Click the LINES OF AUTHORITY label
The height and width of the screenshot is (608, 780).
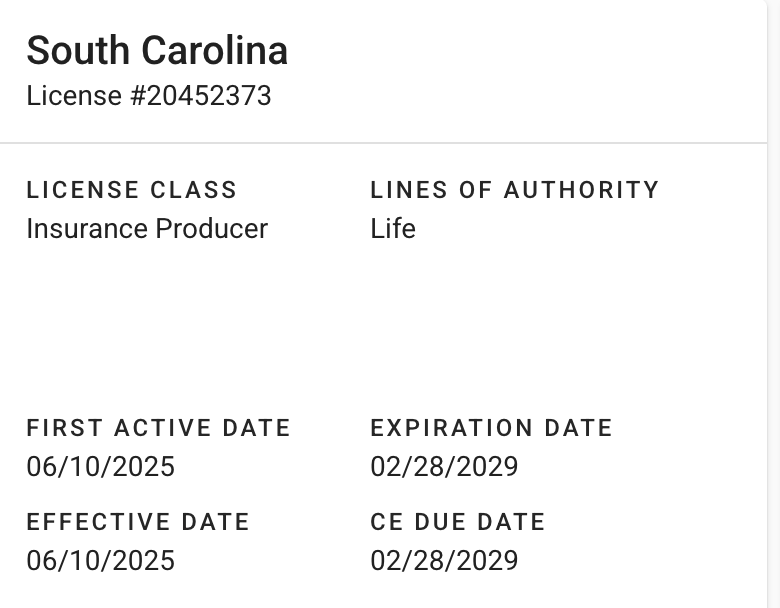coord(515,190)
